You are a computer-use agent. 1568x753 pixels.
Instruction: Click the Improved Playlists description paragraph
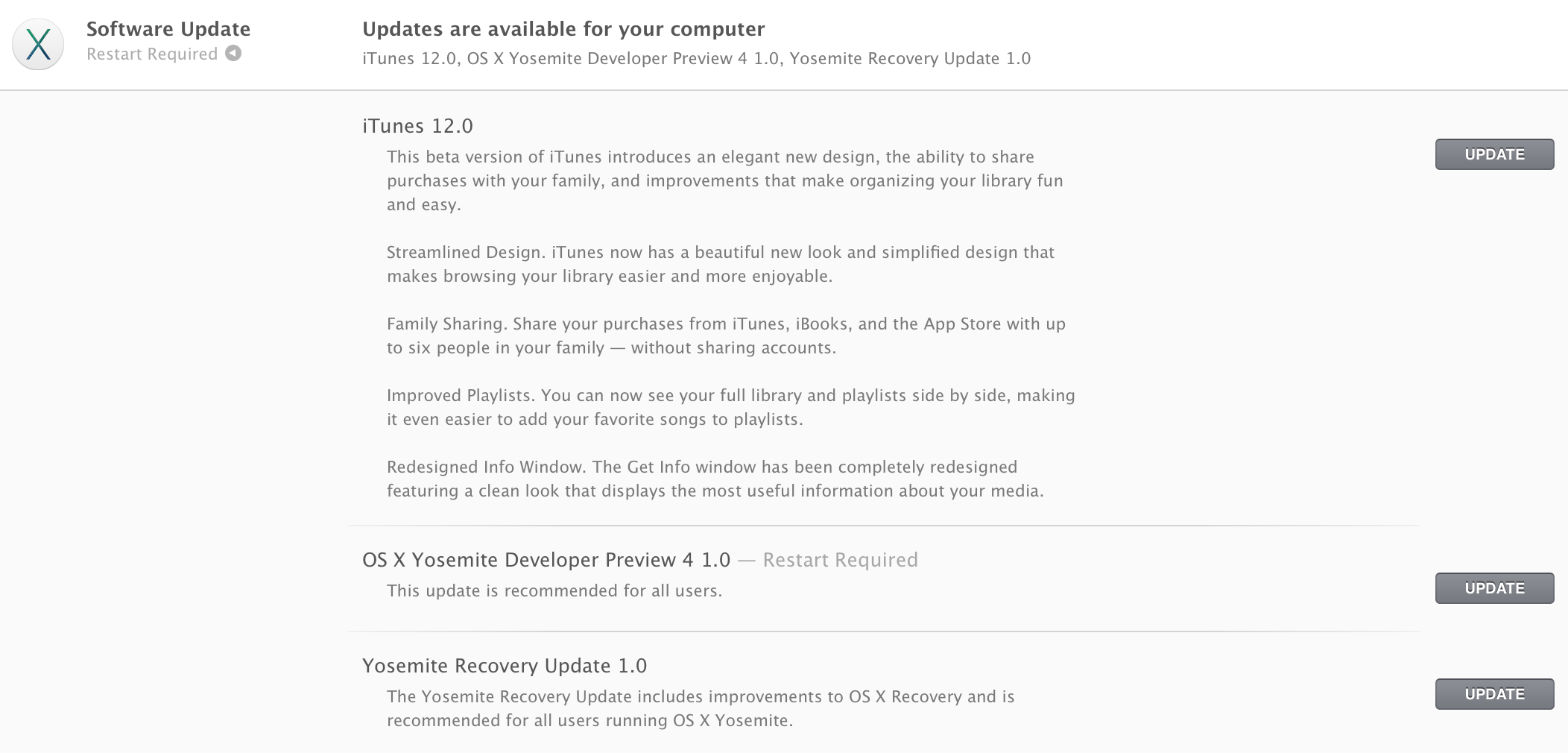[x=730, y=407]
